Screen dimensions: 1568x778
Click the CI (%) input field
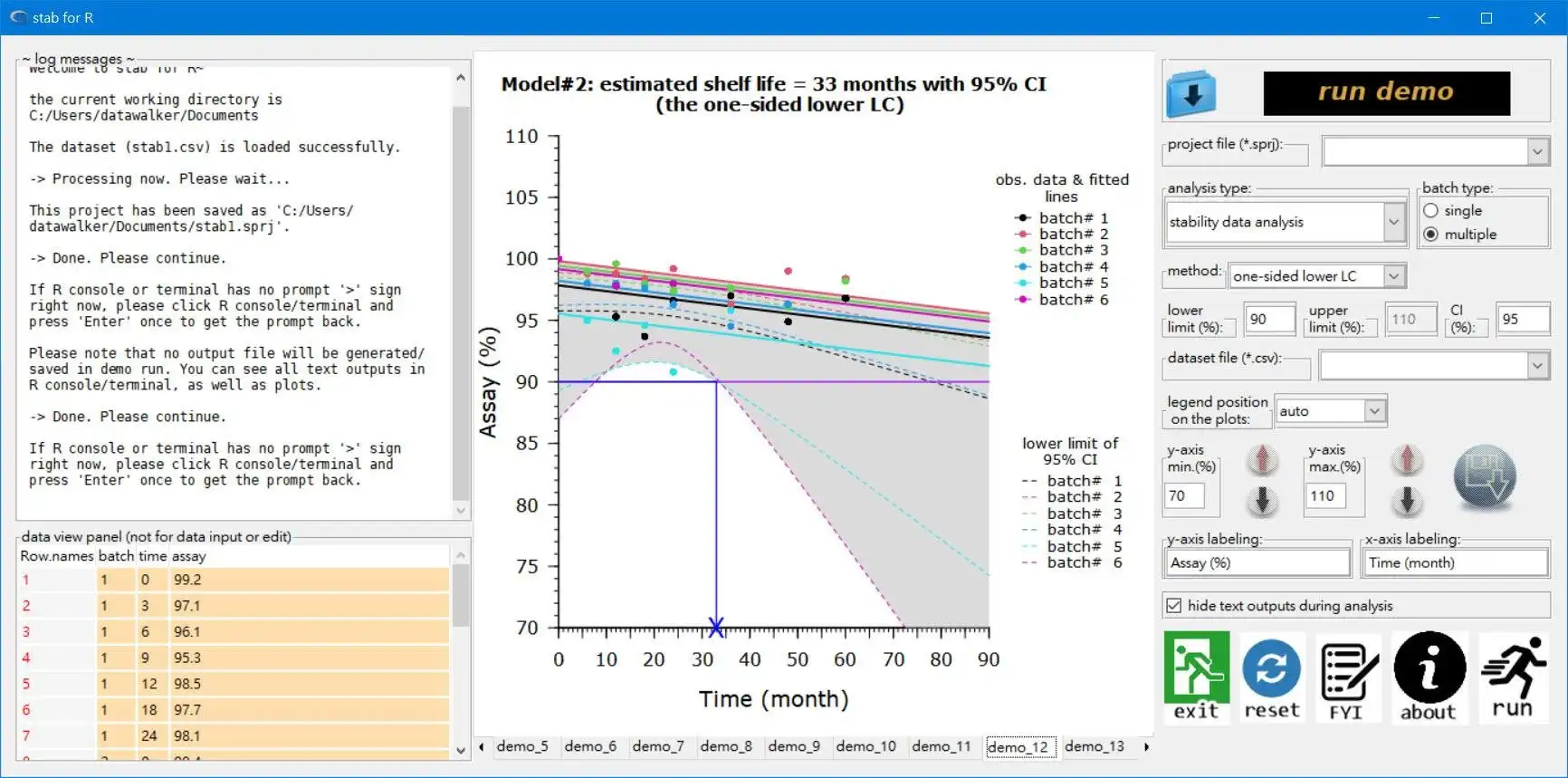coord(1523,319)
